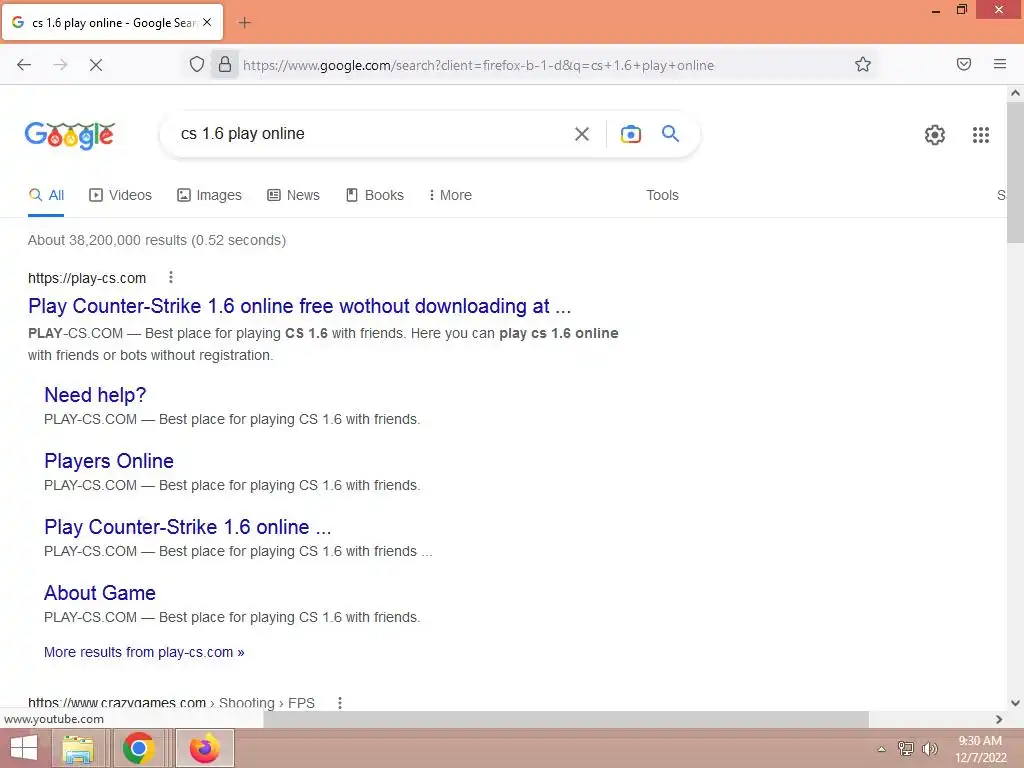The width and height of the screenshot is (1024, 768).
Task: Click the crazygames.com result URL
Action: click(171, 703)
